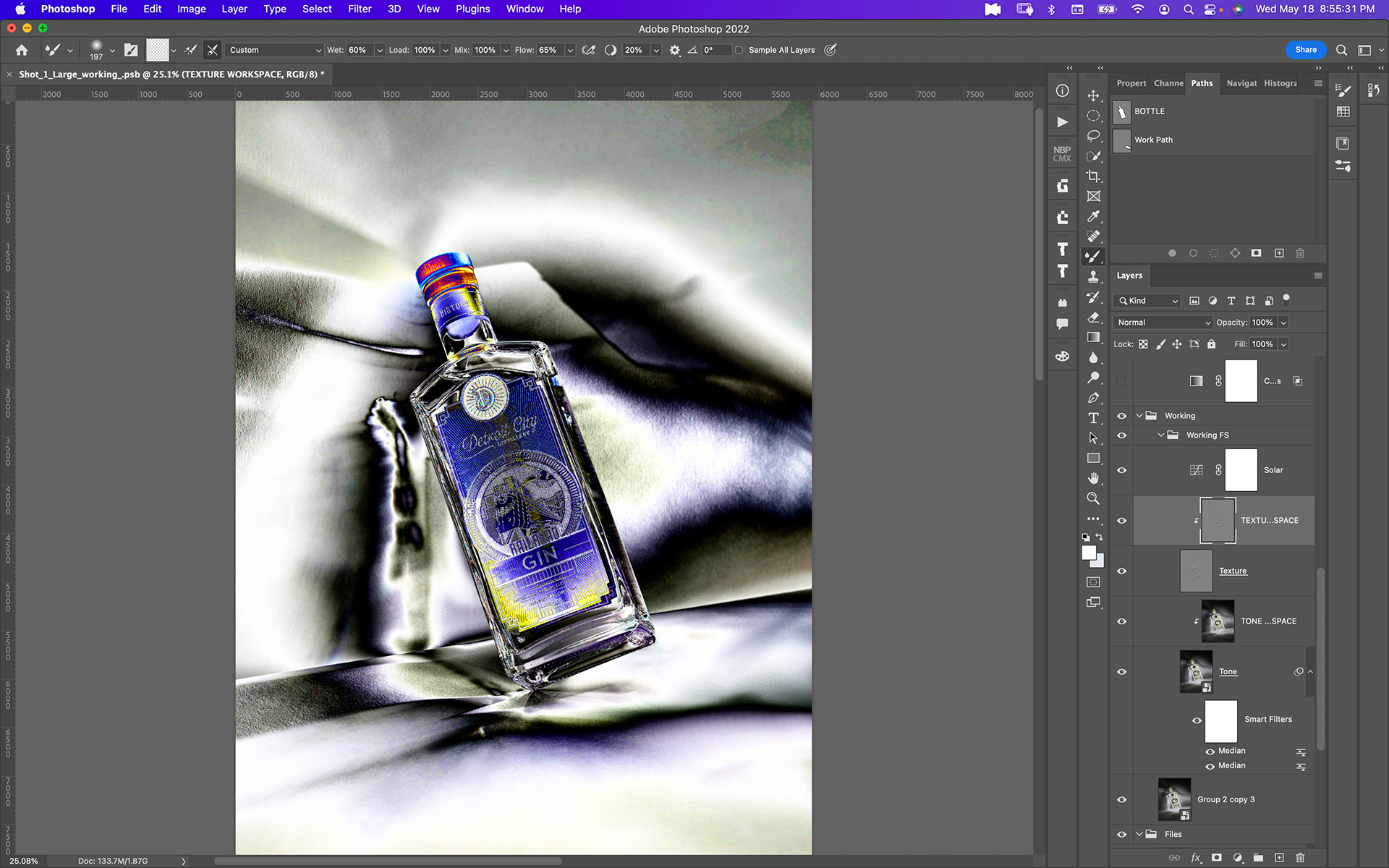The image size is (1389, 868).
Task: Hide the Working group
Action: click(1121, 416)
